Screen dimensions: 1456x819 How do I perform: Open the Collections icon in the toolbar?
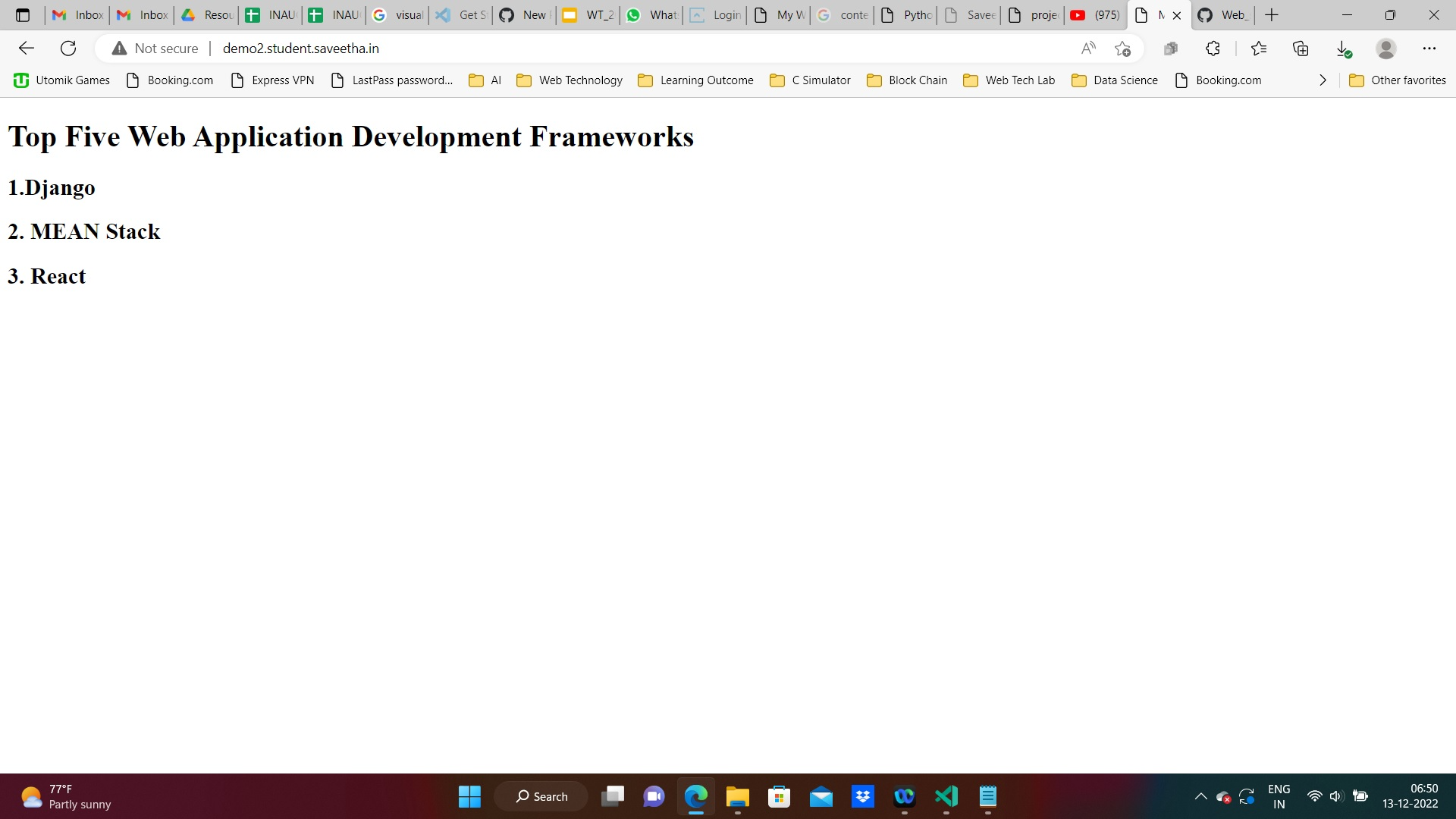[1301, 48]
